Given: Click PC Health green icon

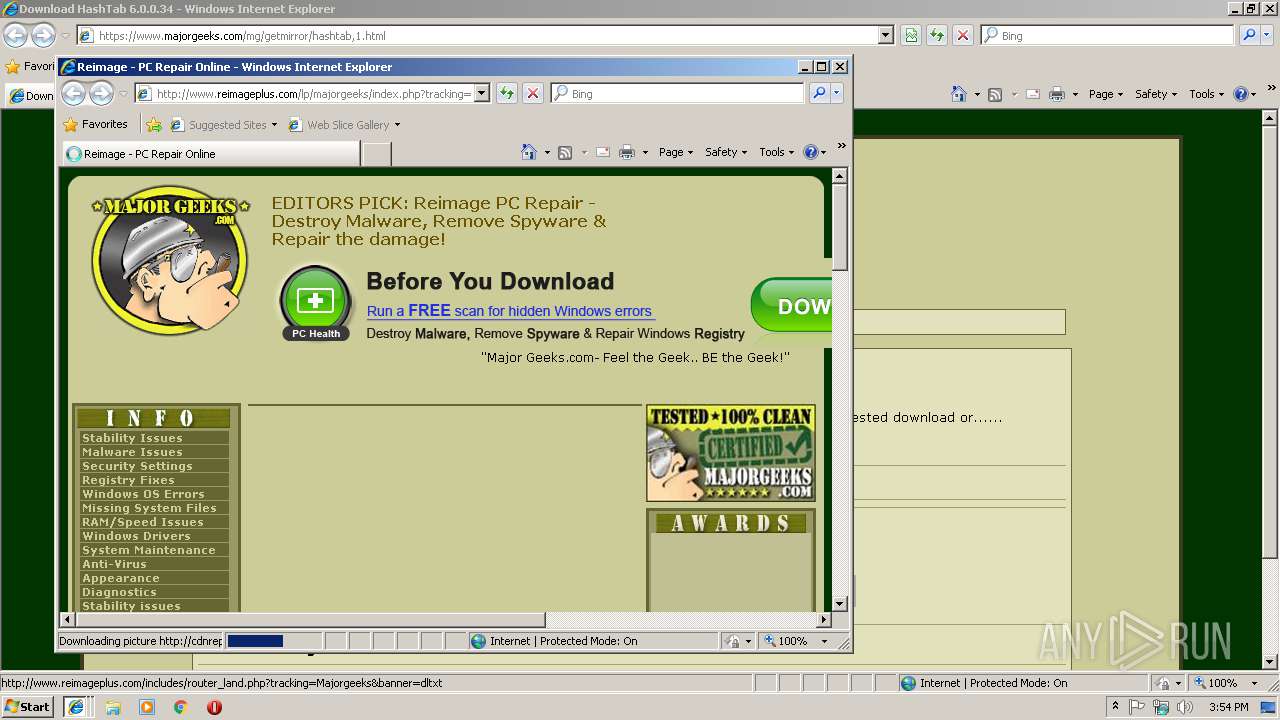Looking at the screenshot, I should coord(316,303).
